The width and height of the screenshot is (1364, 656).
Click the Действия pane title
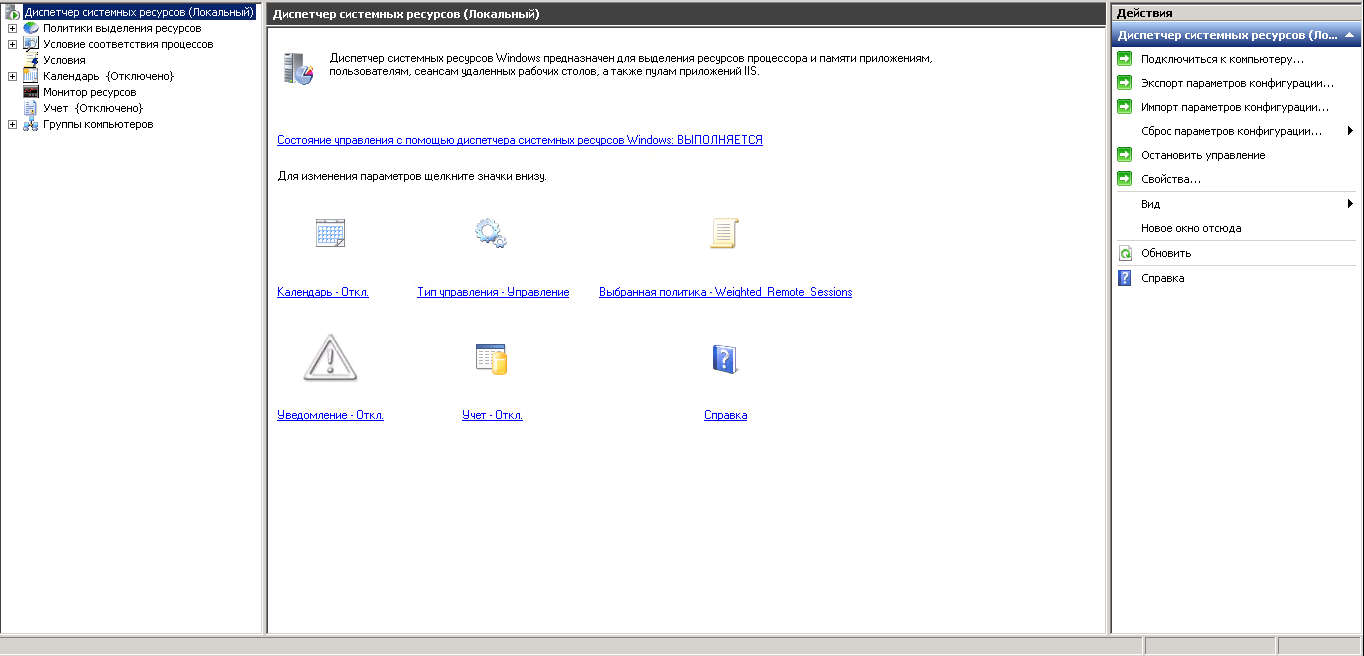(x=1144, y=13)
